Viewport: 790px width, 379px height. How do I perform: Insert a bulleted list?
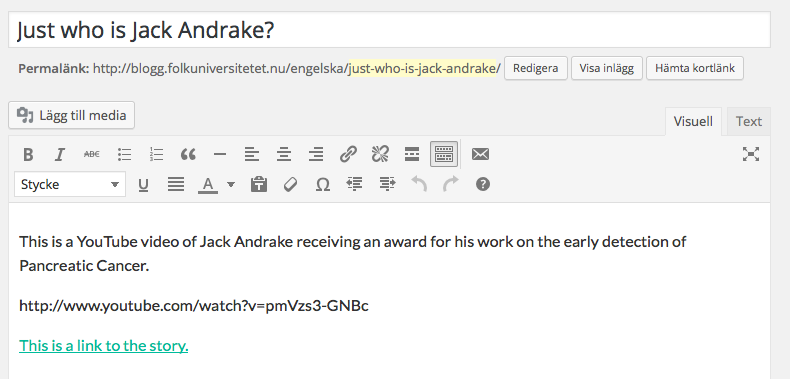pos(124,154)
